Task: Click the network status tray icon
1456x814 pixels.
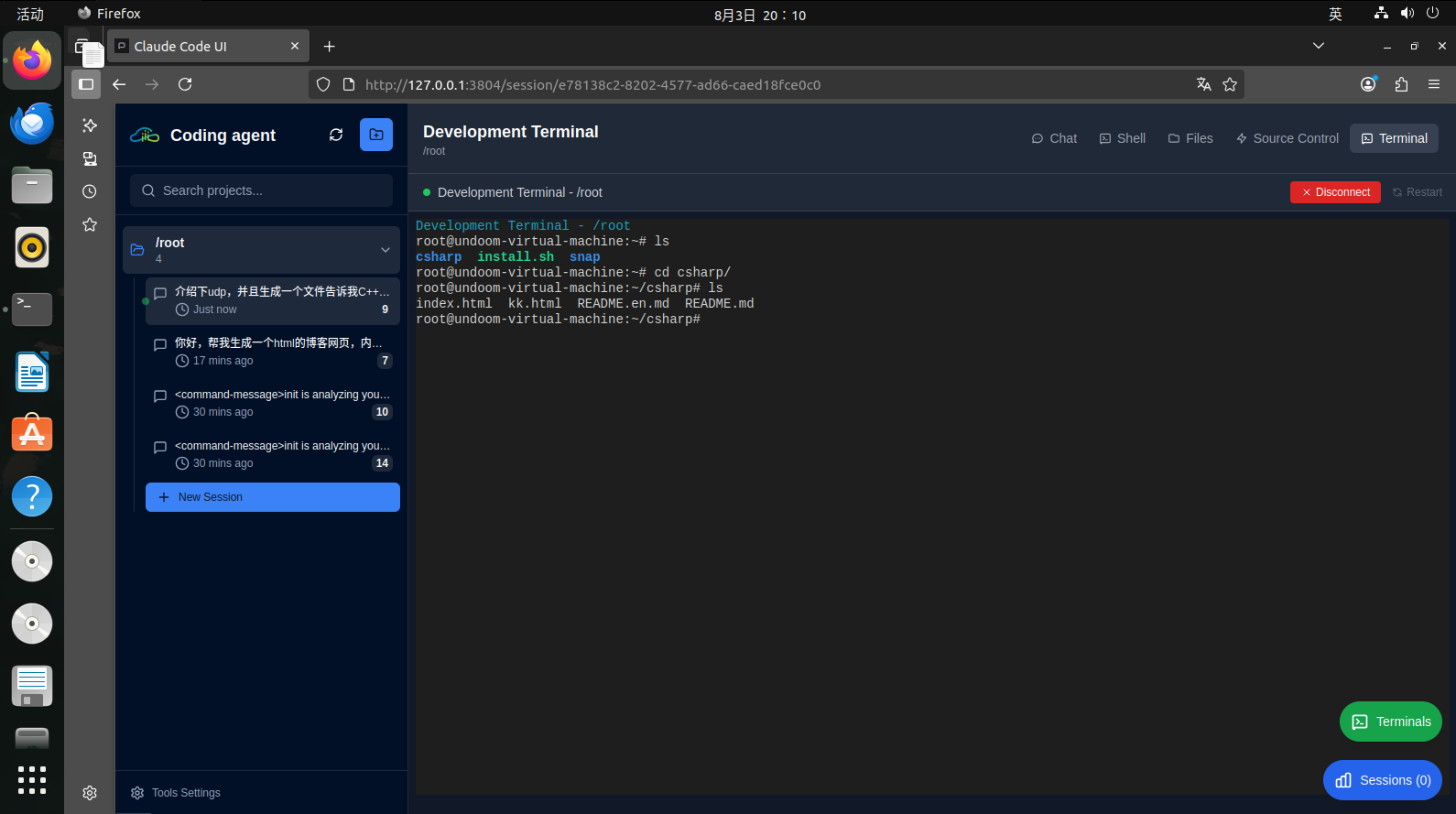Action: pos(1381,13)
